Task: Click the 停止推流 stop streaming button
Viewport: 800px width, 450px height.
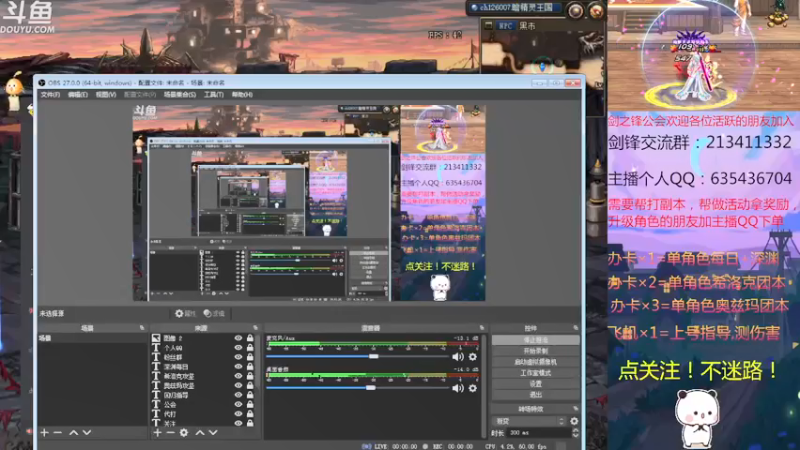Action: (535, 340)
